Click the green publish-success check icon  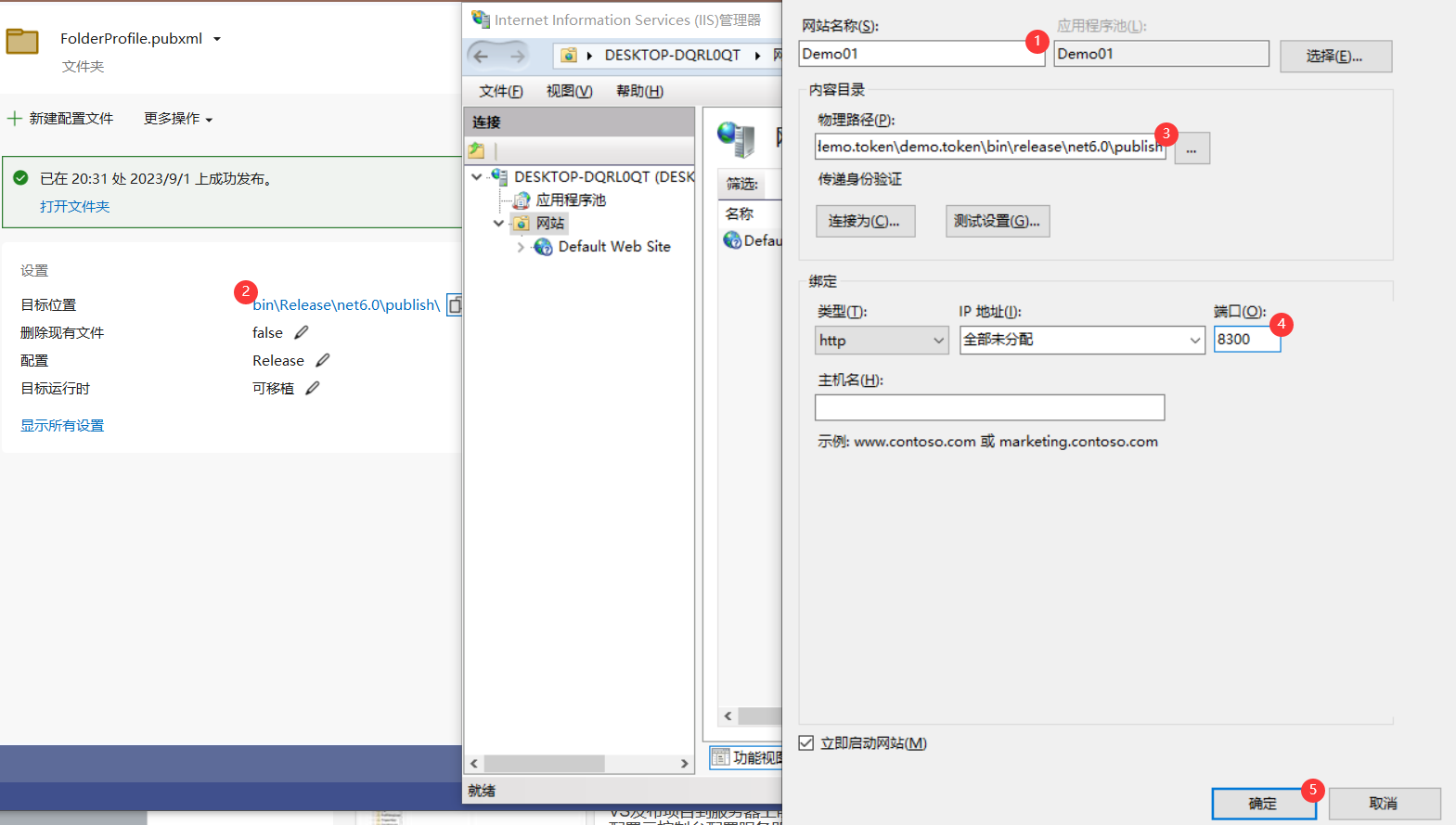tap(20, 178)
